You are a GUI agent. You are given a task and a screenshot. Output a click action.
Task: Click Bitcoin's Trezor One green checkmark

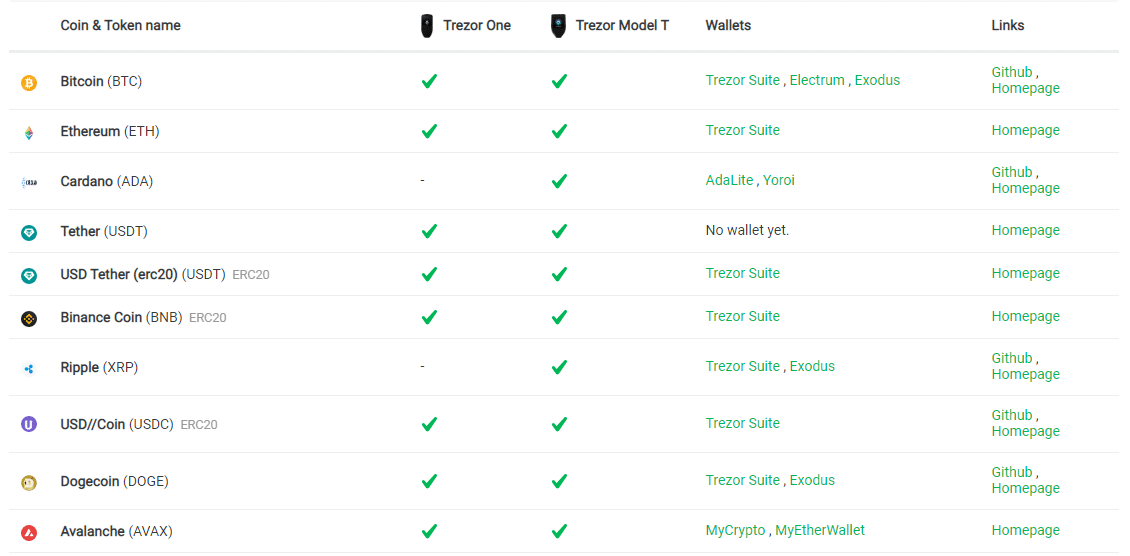(x=430, y=81)
